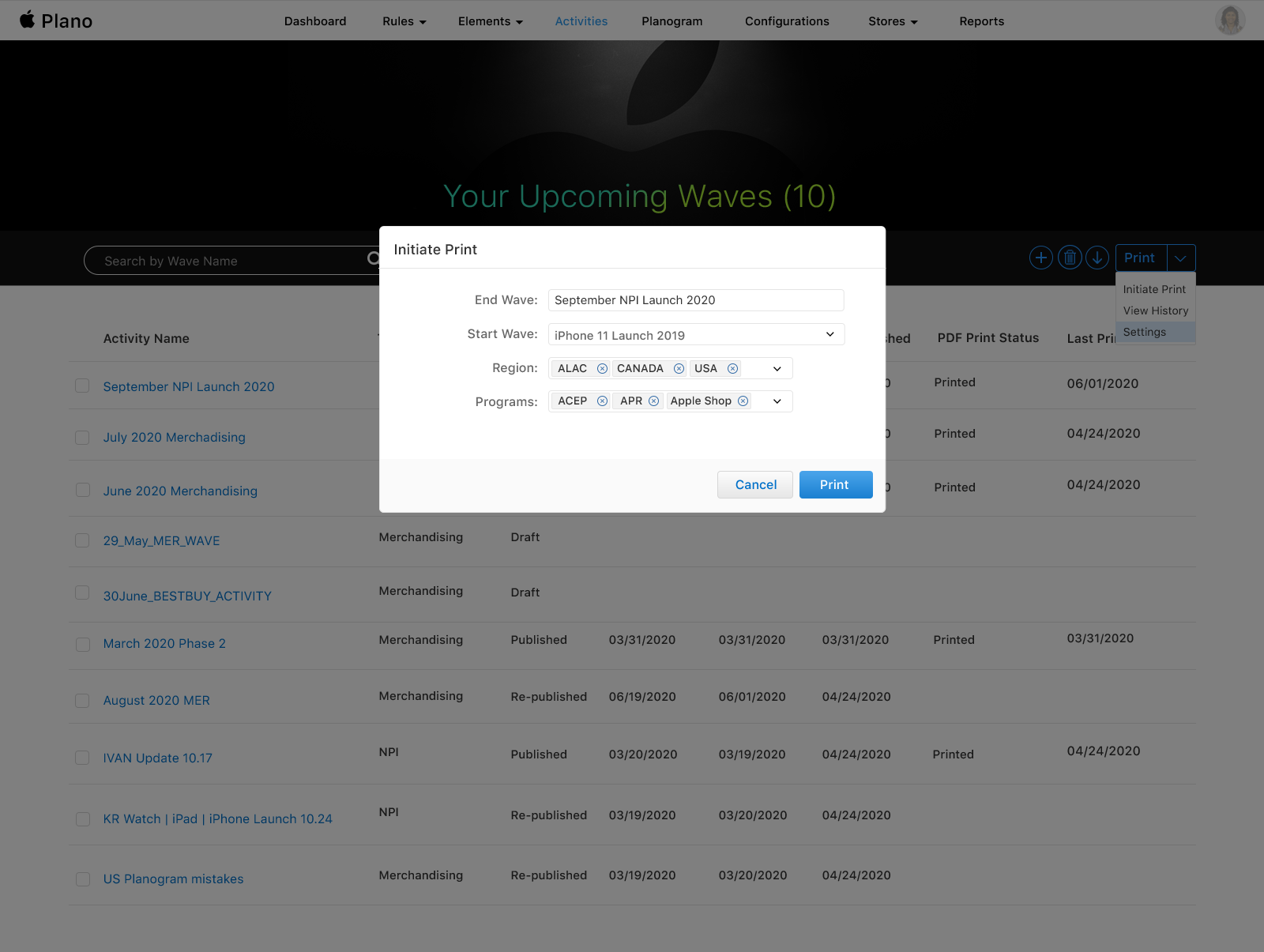The height and width of the screenshot is (952, 1264).
Task: Remove the USA region tag
Action: (732, 369)
